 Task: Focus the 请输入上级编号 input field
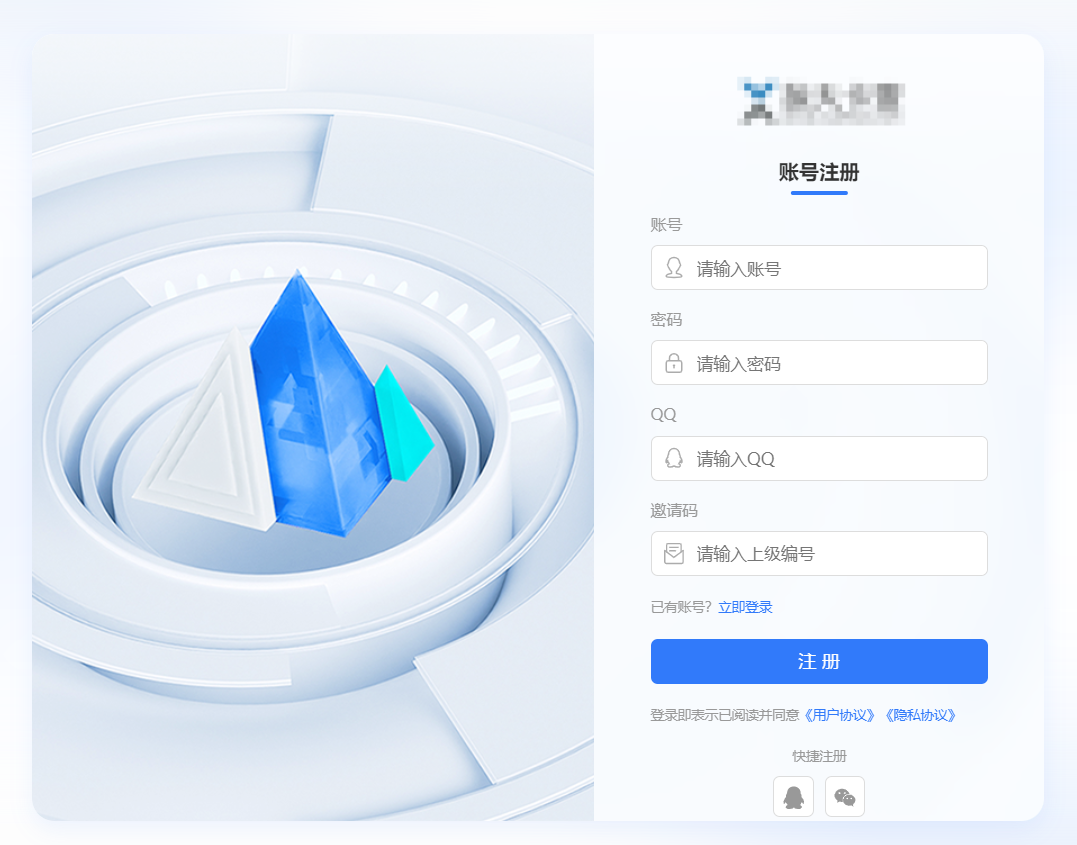coord(819,553)
